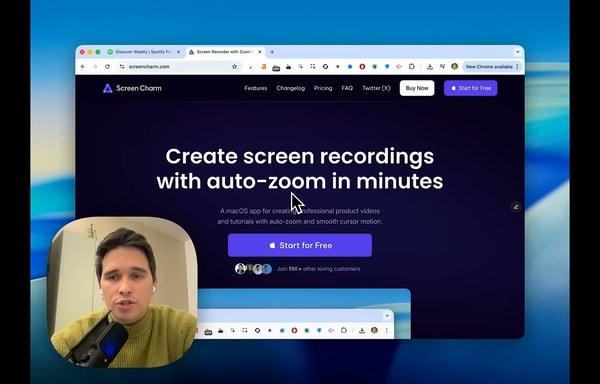Click the dashed-square screenshot extension icon

click(313, 67)
